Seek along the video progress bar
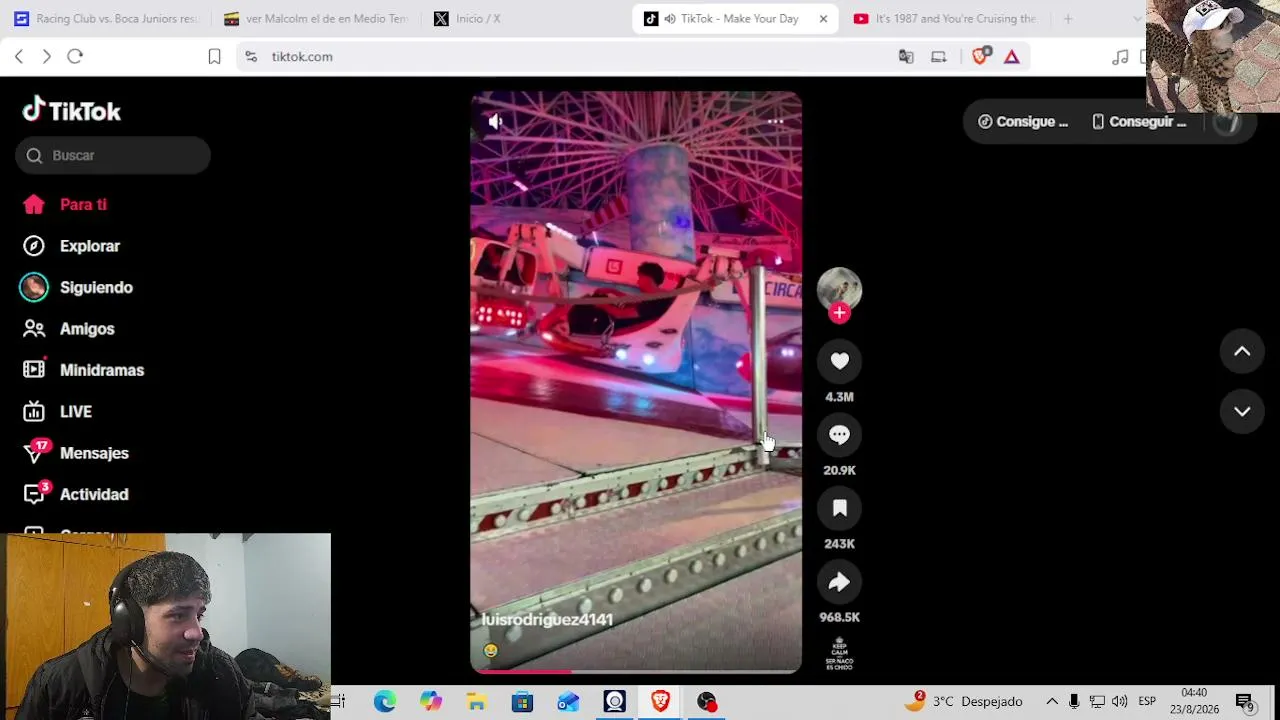This screenshot has width=1280, height=720. [x=636, y=671]
